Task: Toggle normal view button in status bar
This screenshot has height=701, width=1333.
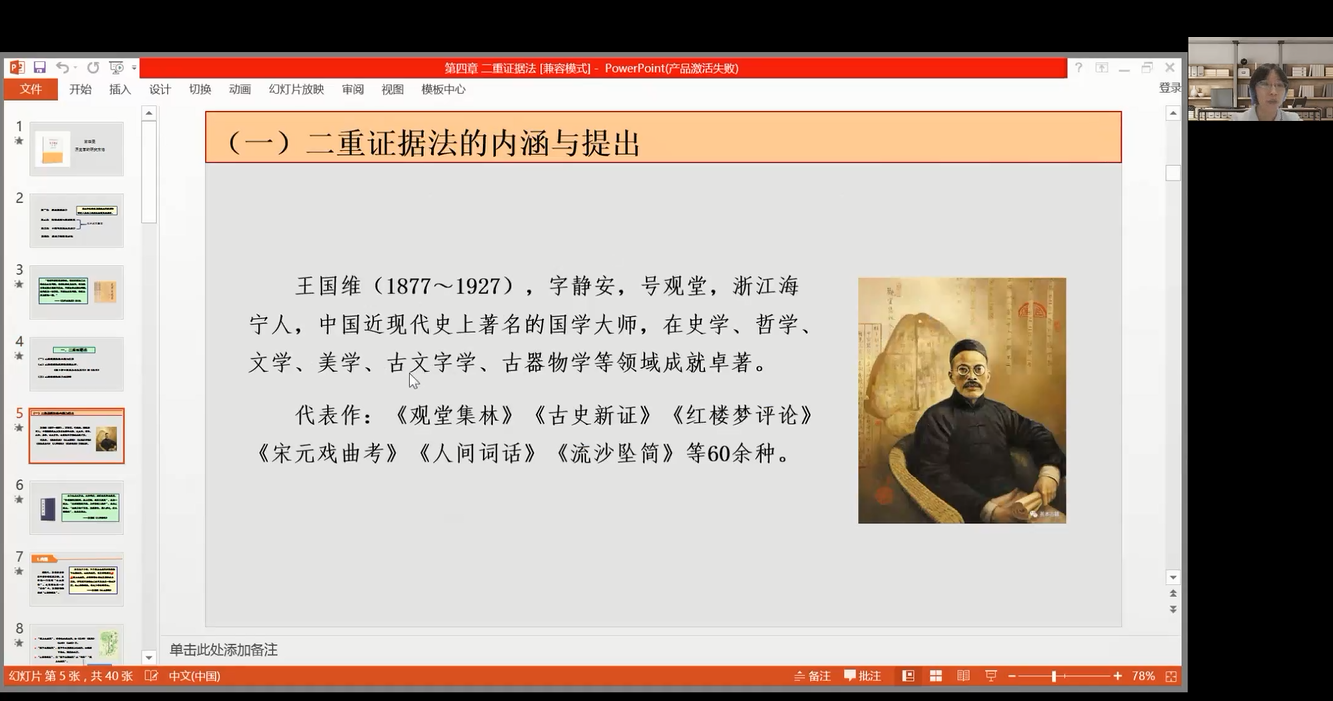Action: click(908, 676)
